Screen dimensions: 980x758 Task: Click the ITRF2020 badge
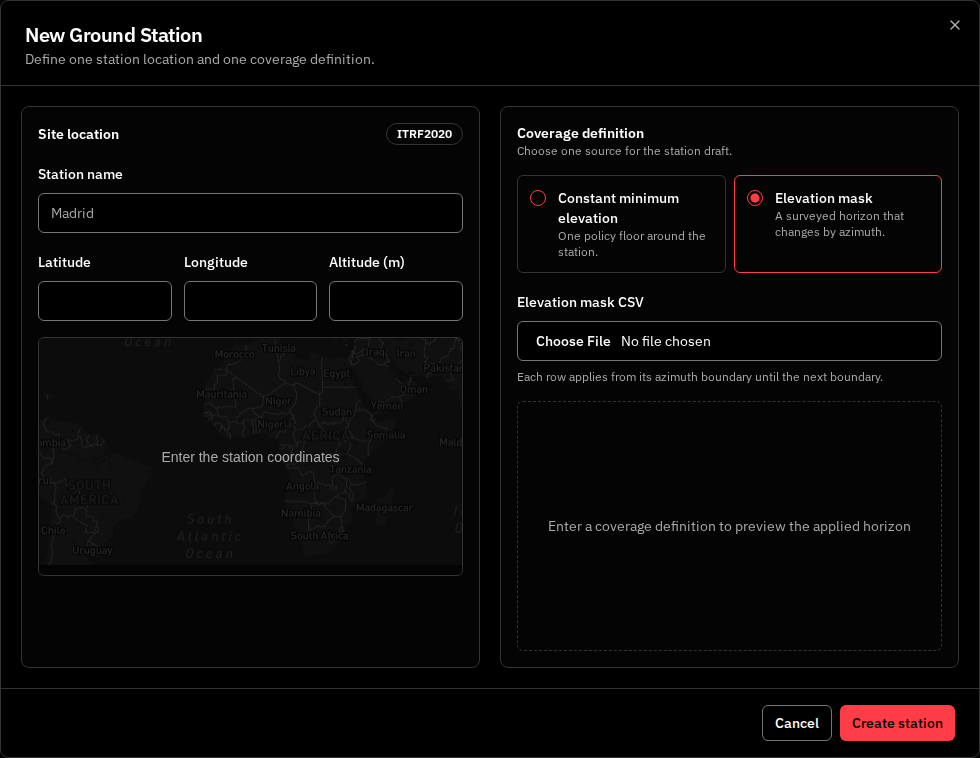424,134
